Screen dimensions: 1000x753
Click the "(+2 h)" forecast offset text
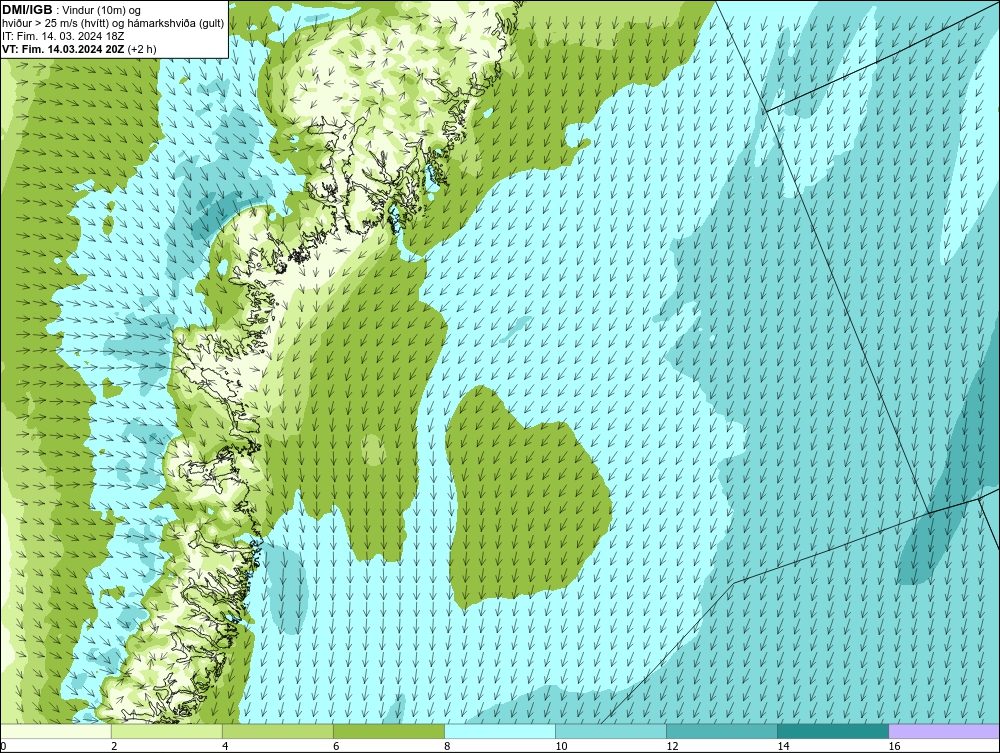tap(142, 49)
